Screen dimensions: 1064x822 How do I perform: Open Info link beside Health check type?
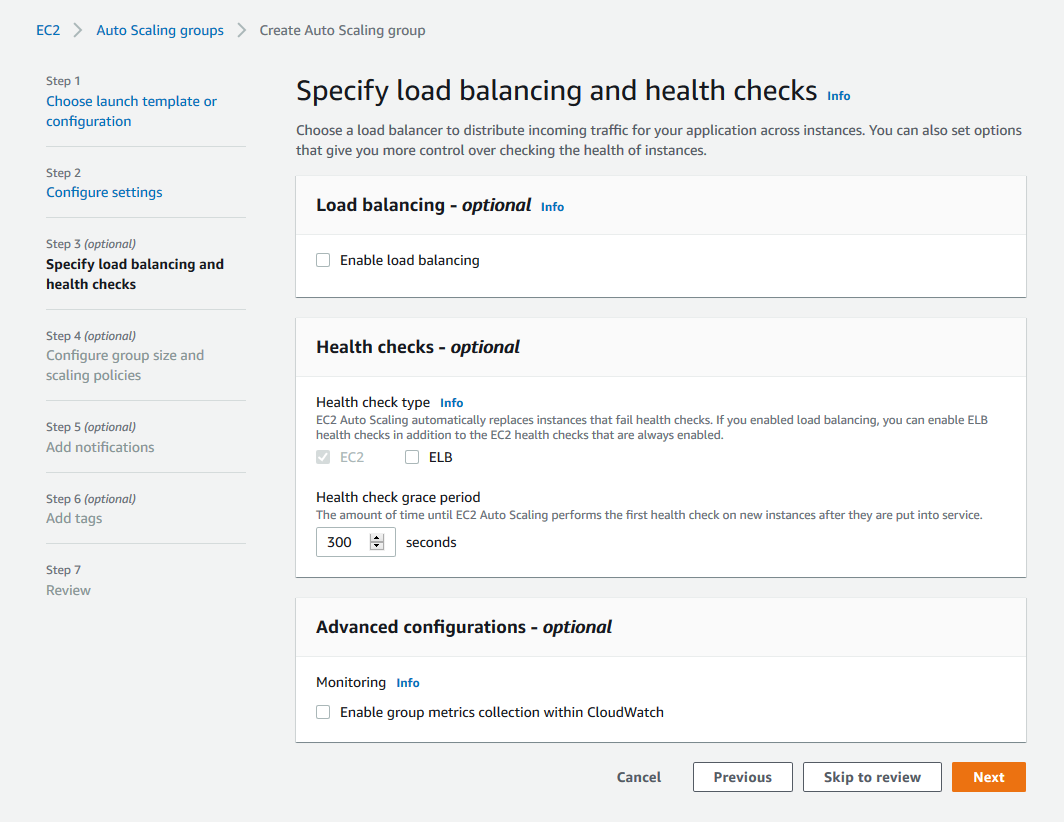pos(451,403)
